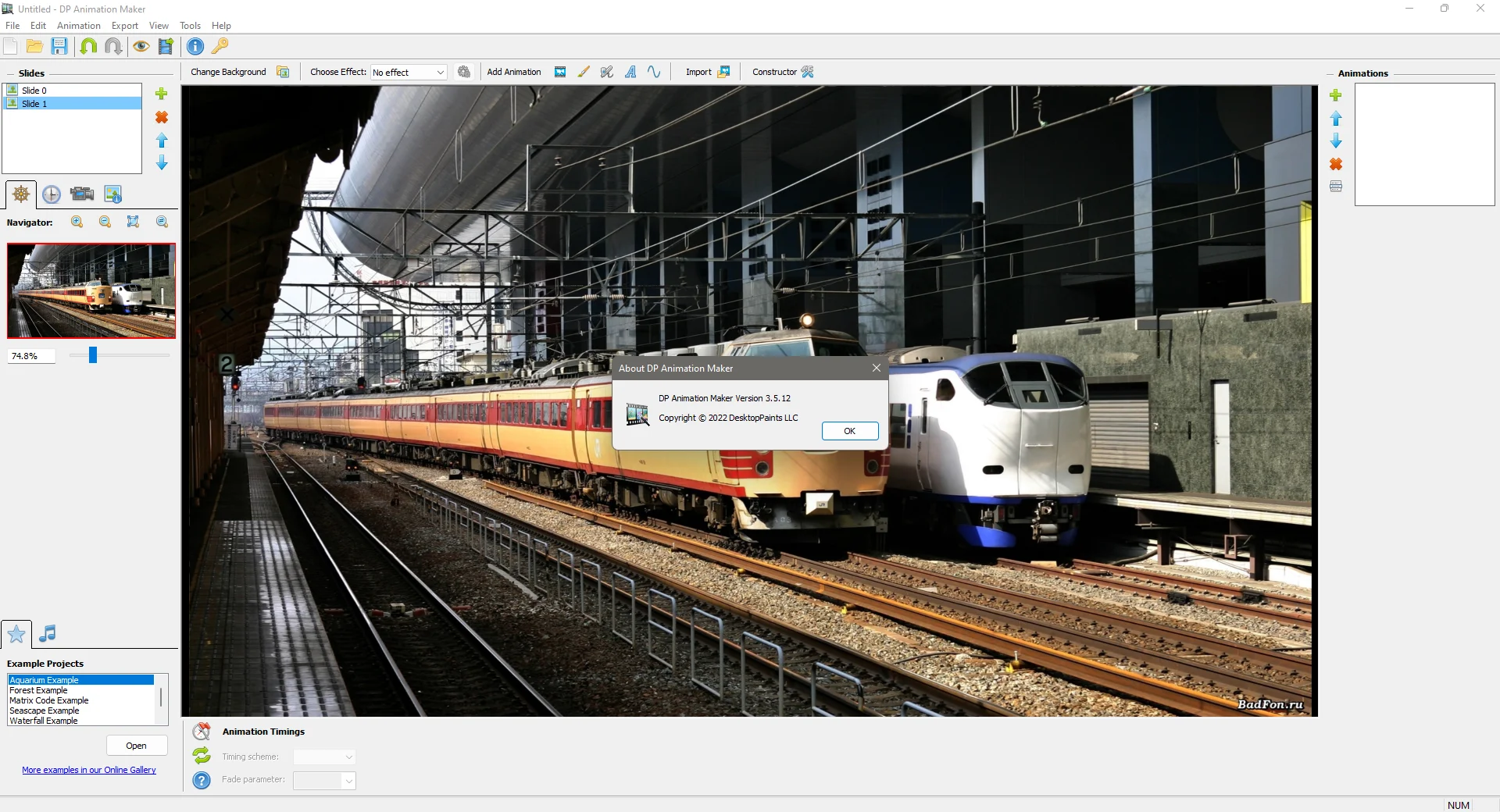Image resolution: width=1500 pixels, height=812 pixels.
Task: Open the Constructor tools icon
Action: tap(808, 72)
